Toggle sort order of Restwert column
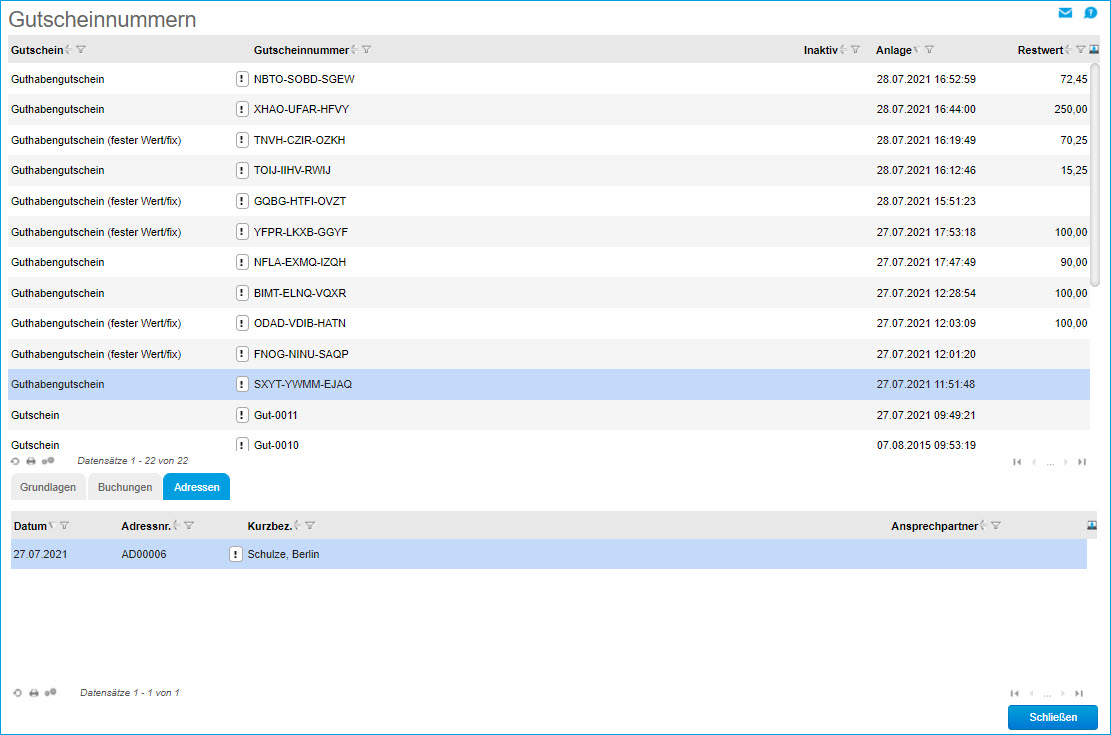1111x735 pixels. point(1068,50)
